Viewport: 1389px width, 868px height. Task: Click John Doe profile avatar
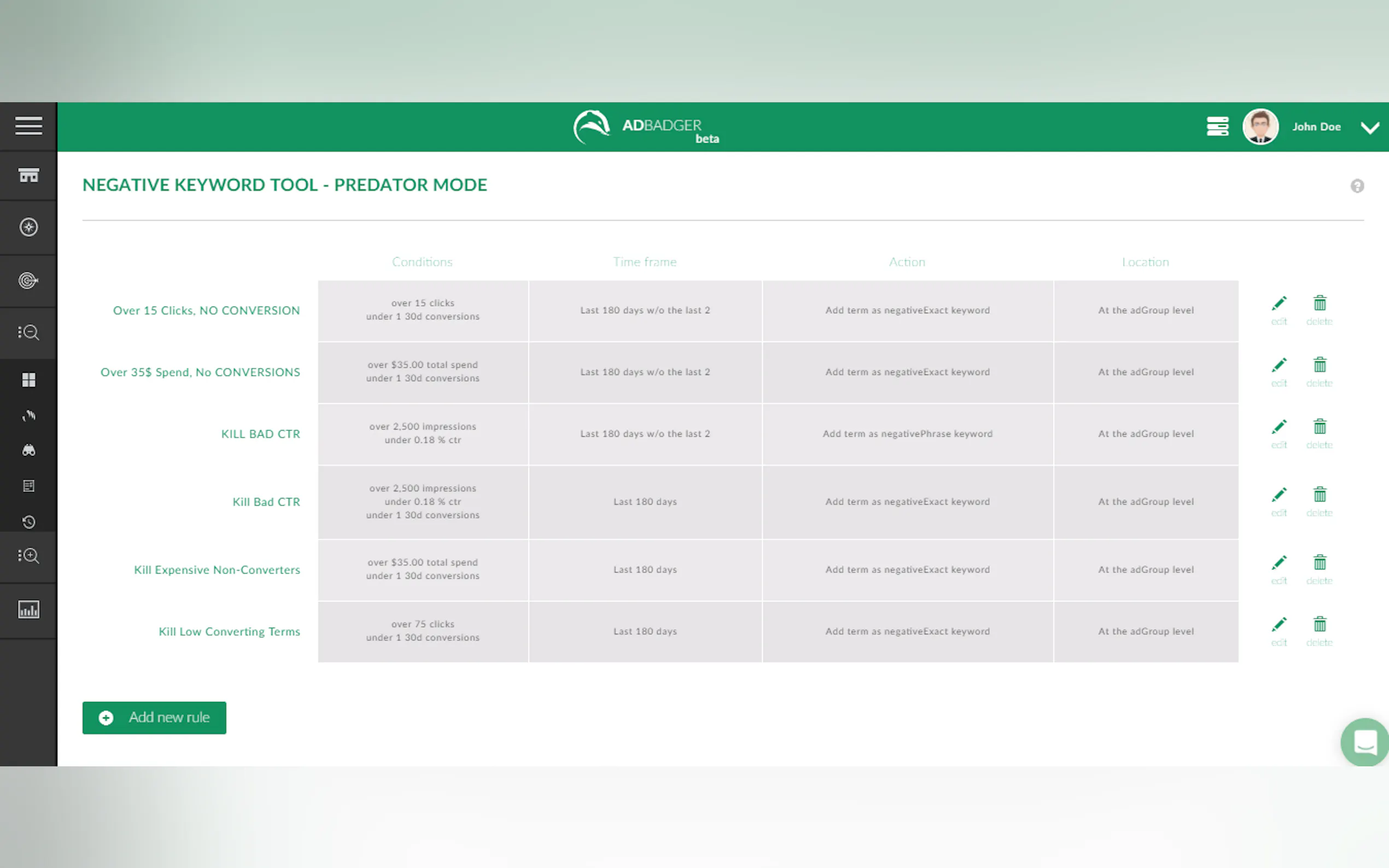pyautogui.click(x=1260, y=126)
